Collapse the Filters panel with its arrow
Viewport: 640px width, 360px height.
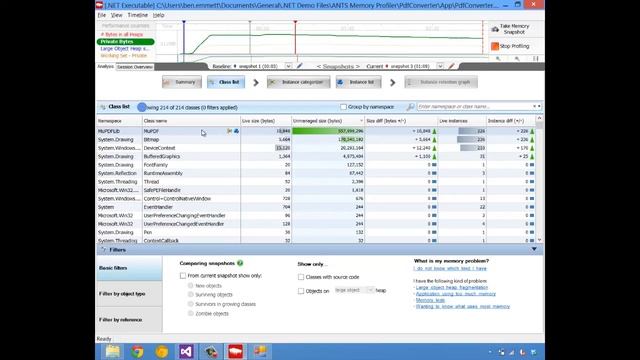[534, 249]
